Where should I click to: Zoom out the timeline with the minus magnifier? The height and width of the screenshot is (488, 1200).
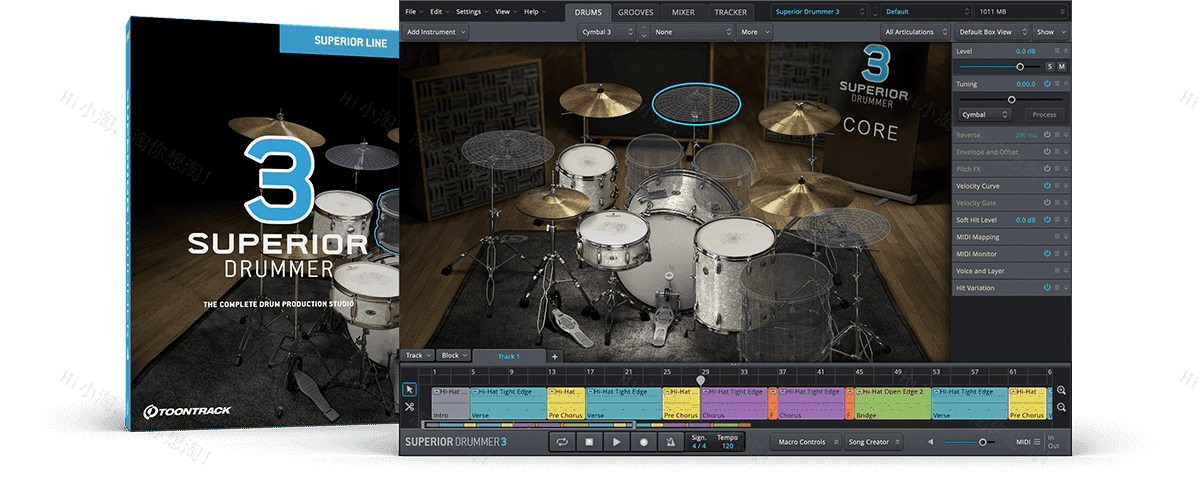[x=1061, y=407]
